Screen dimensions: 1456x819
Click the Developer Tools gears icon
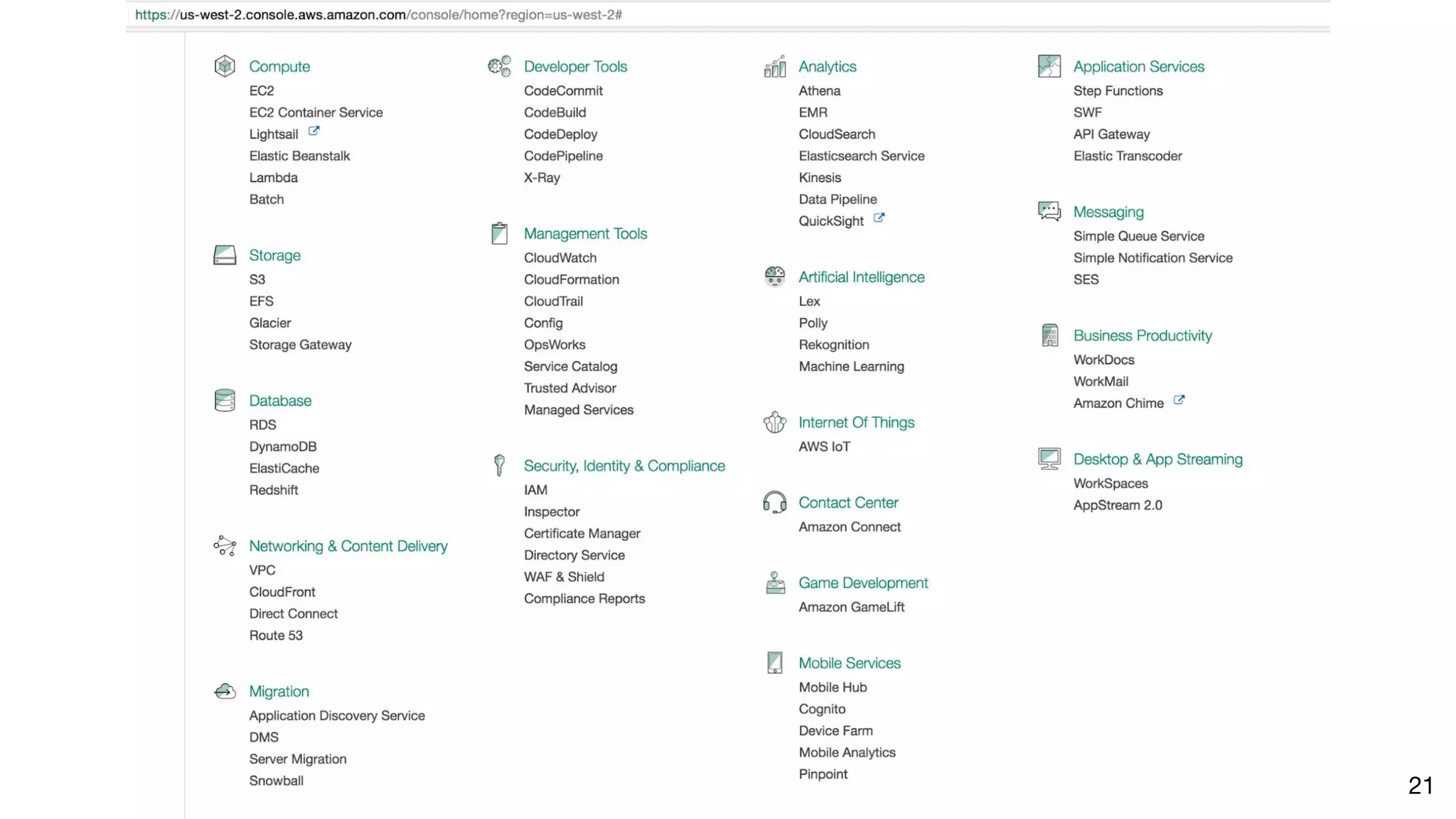pos(499,66)
